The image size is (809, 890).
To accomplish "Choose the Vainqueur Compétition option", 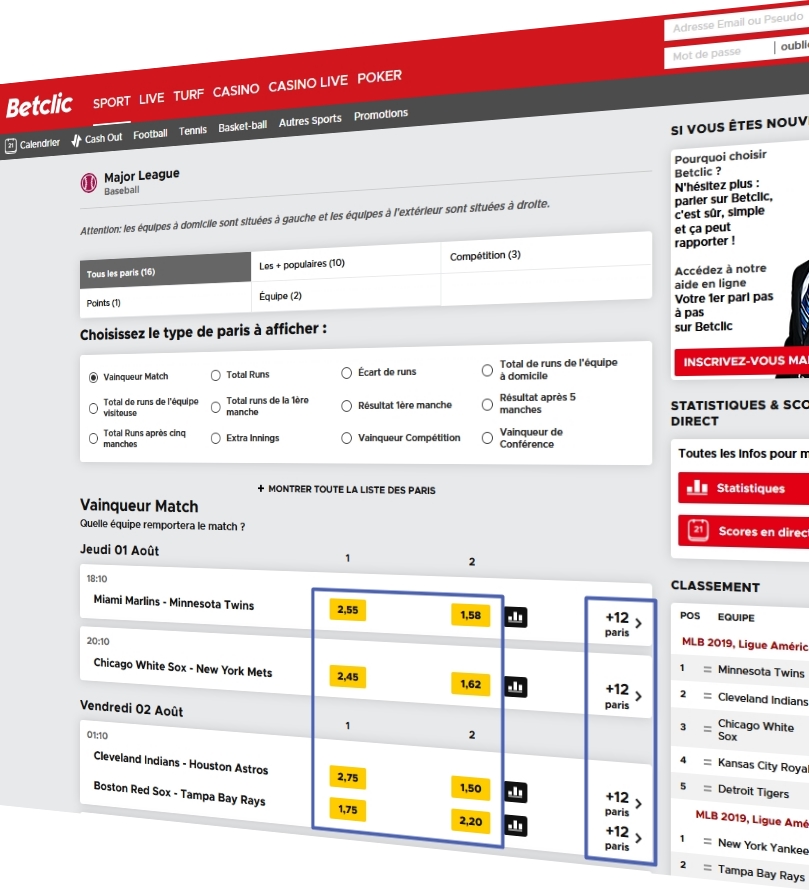I will (346, 438).
